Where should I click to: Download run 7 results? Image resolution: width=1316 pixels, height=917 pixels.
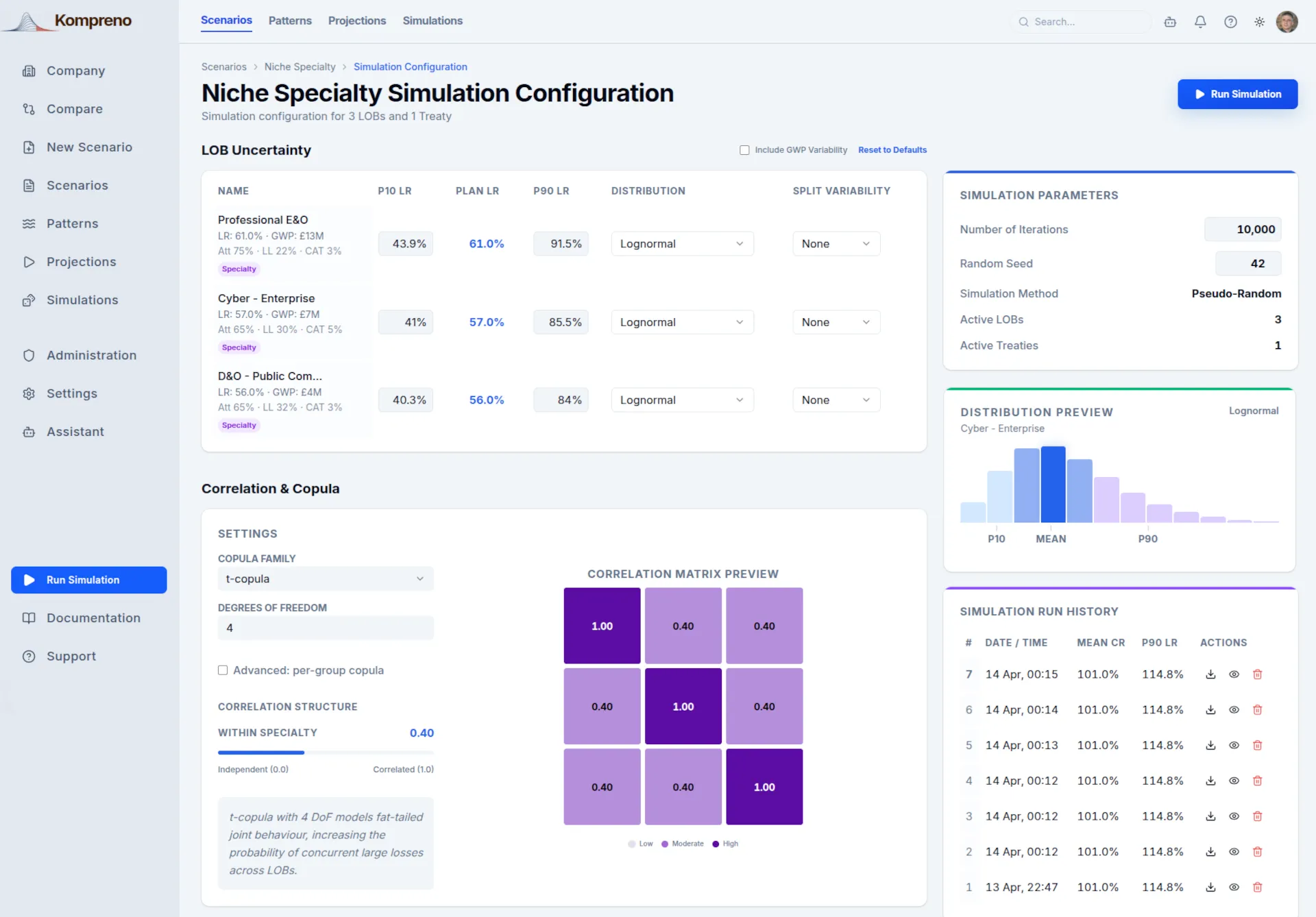click(x=1210, y=674)
